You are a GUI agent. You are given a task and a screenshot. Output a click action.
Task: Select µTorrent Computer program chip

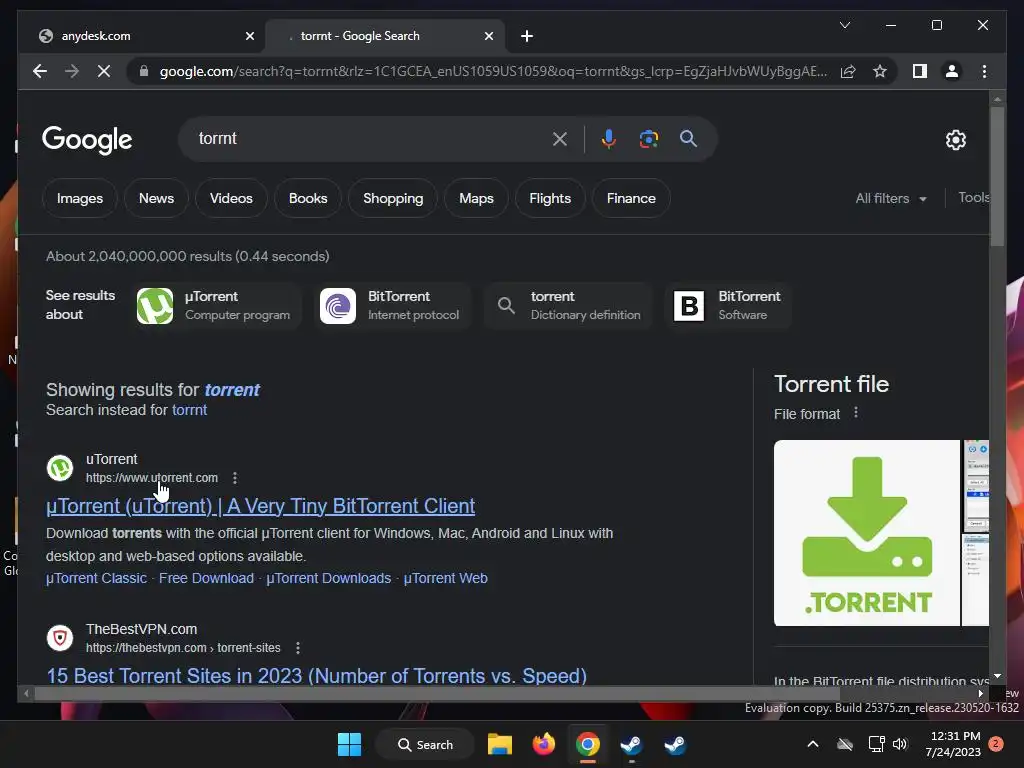click(x=216, y=305)
